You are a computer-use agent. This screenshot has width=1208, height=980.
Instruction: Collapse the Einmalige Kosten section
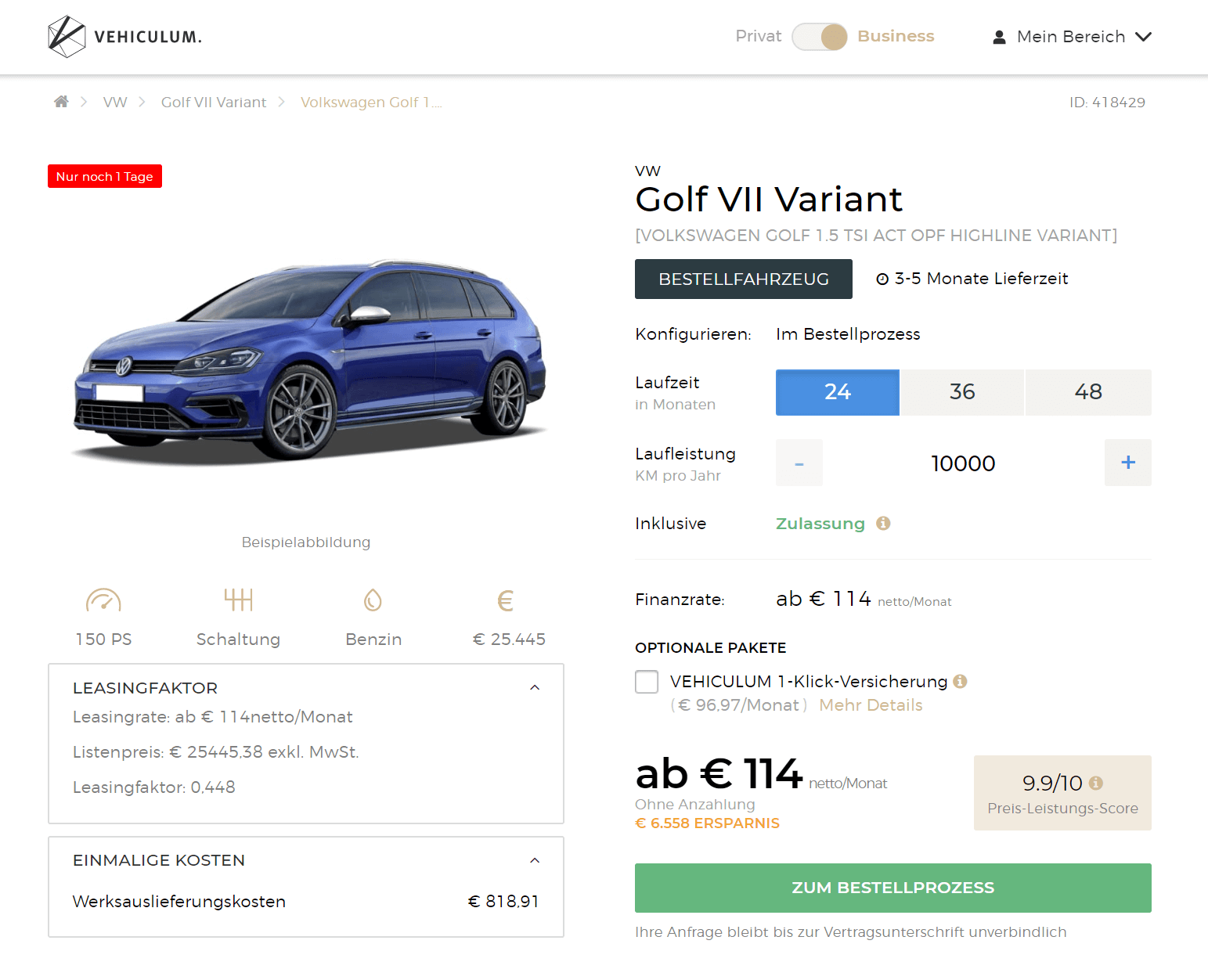coord(535,860)
